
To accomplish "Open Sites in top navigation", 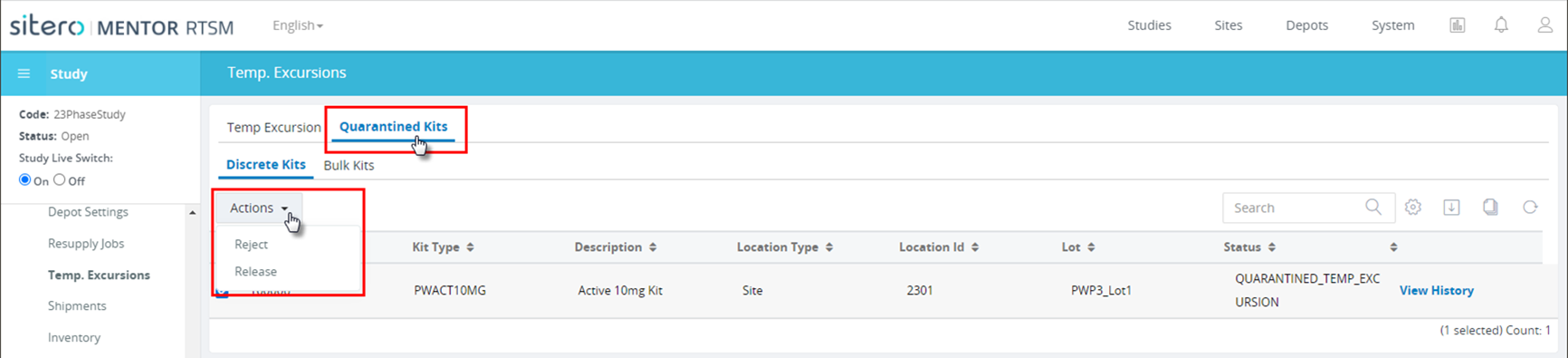I will [1229, 25].
